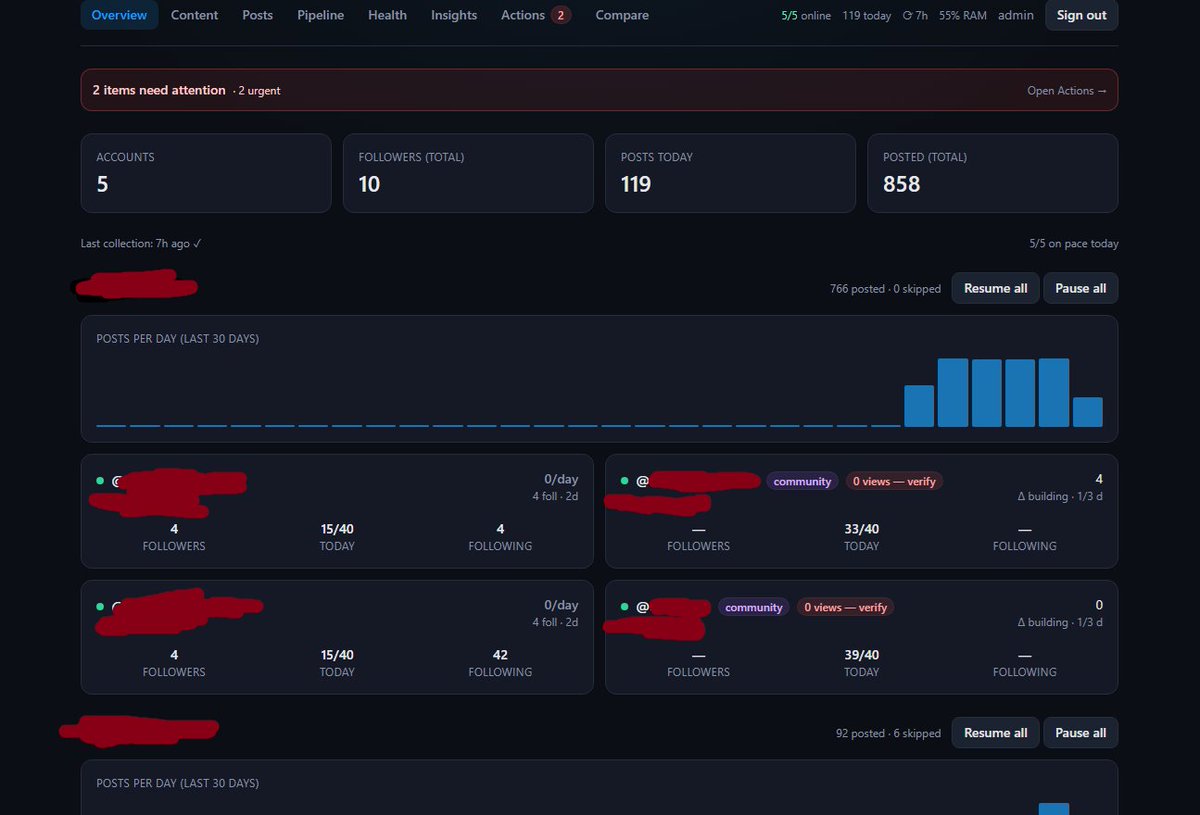Click the red 2 badge on Actions
1200x815 pixels.
(561, 15)
